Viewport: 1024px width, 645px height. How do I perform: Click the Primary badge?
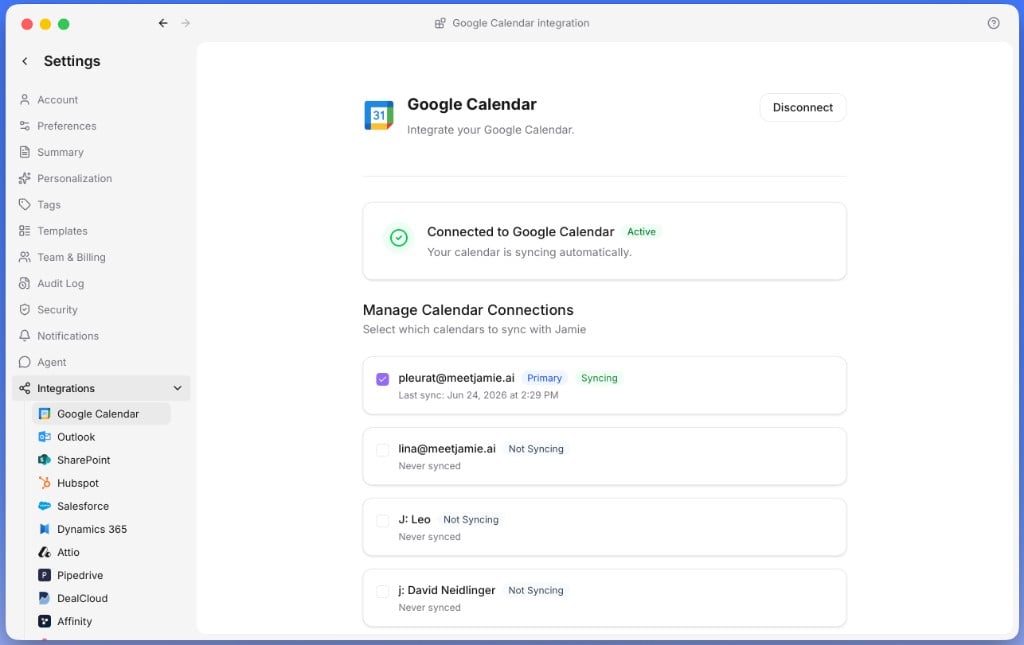point(544,378)
